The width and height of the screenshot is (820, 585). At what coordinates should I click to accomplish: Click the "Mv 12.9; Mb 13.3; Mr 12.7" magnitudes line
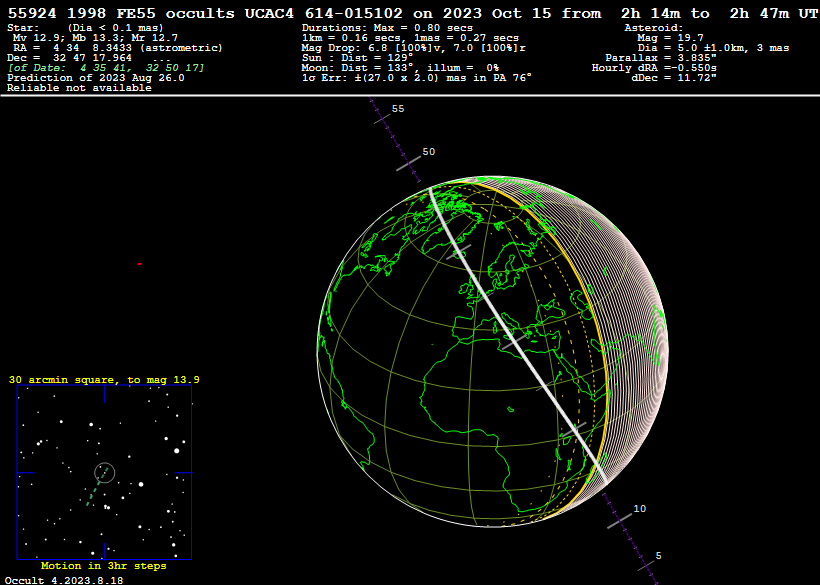(x=95, y=38)
